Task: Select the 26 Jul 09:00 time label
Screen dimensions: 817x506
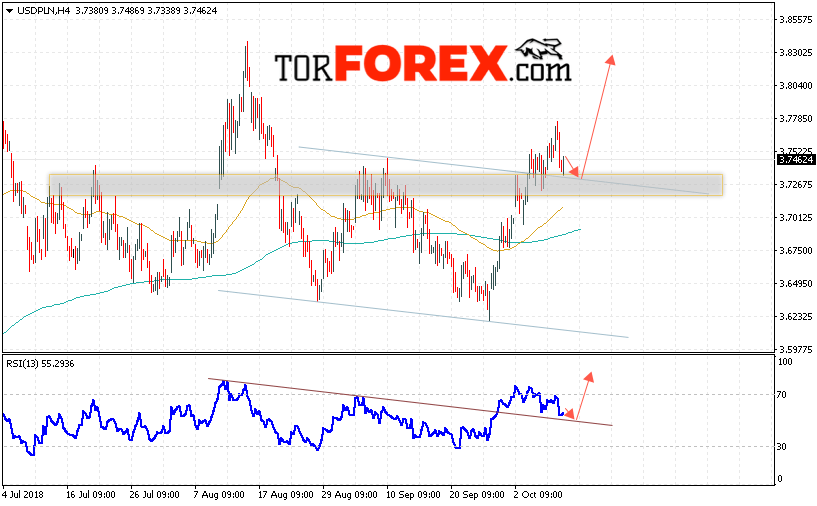Action: [155, 494]
